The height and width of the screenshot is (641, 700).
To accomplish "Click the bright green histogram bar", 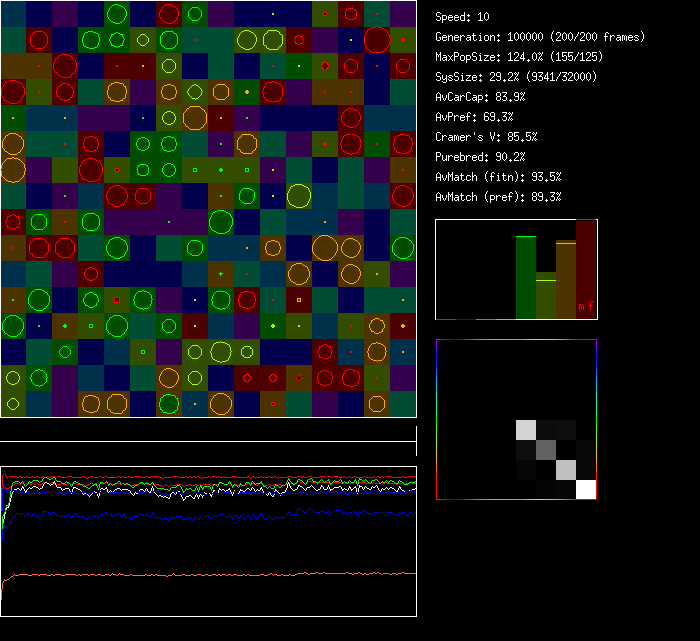I will (x=526, y=277).
